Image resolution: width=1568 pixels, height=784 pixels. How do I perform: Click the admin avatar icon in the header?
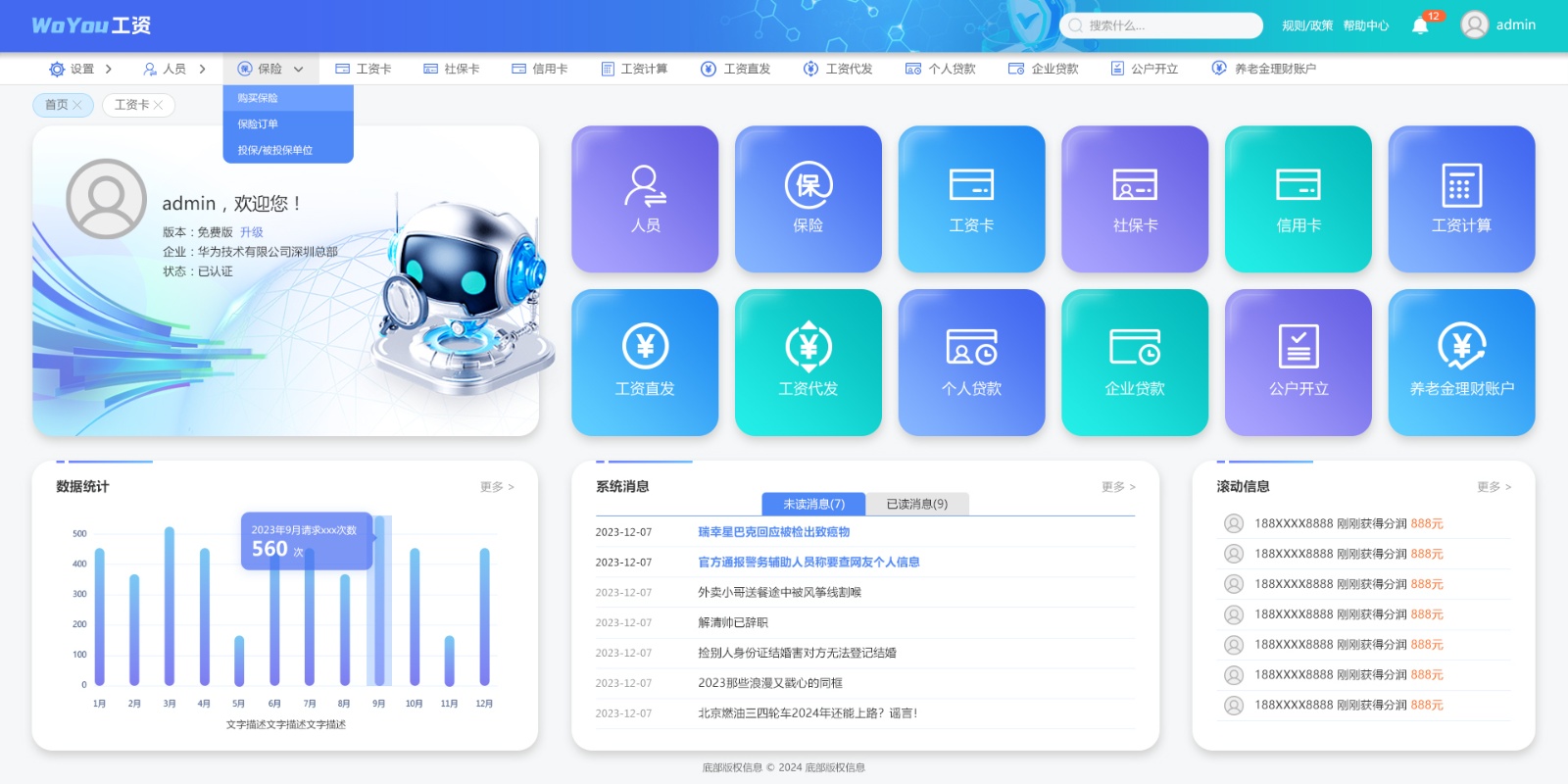(x=1474, y=24)
